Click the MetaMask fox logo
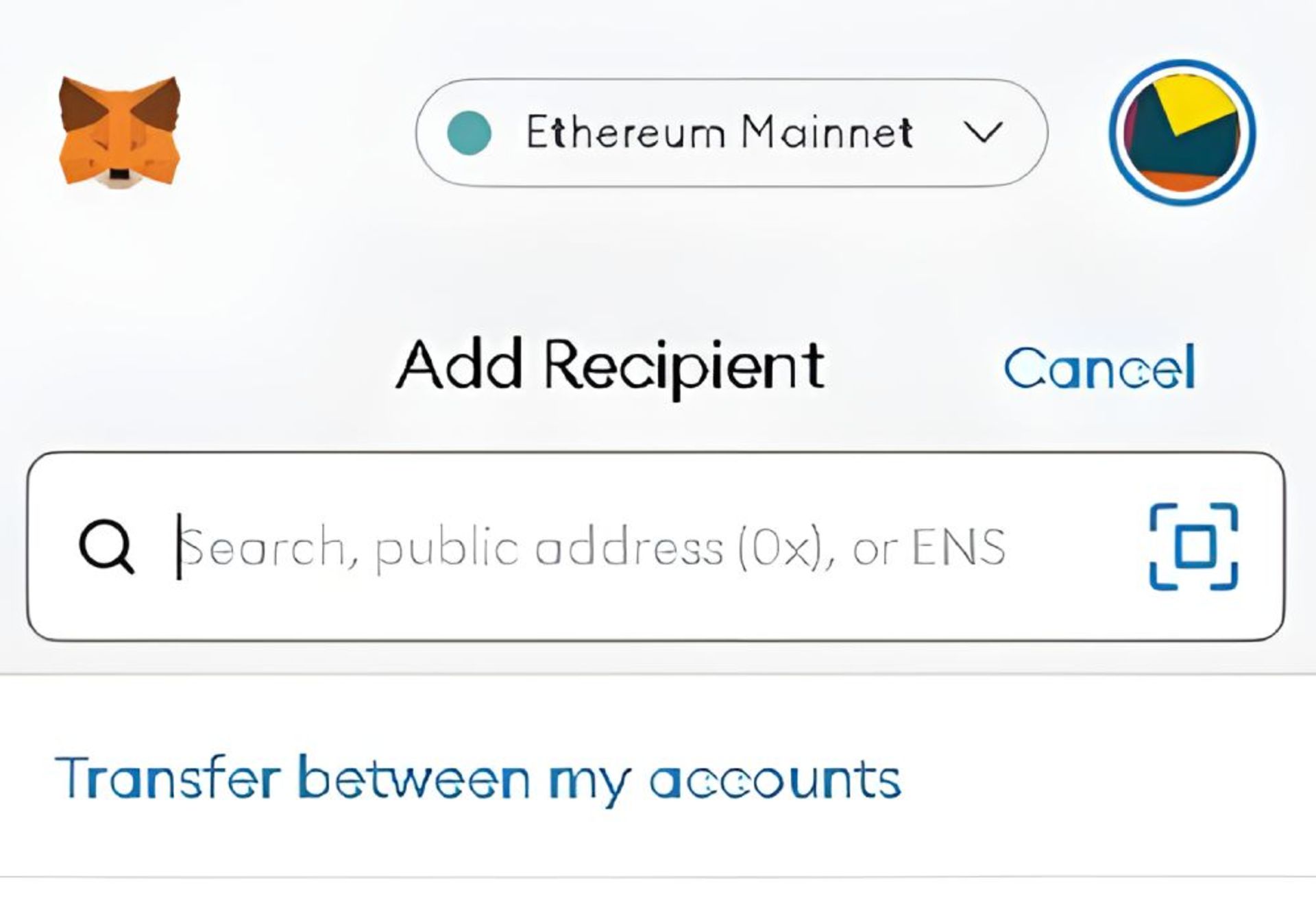The image size is (1316, 905). pyautogui.click(x=119, y=132)
